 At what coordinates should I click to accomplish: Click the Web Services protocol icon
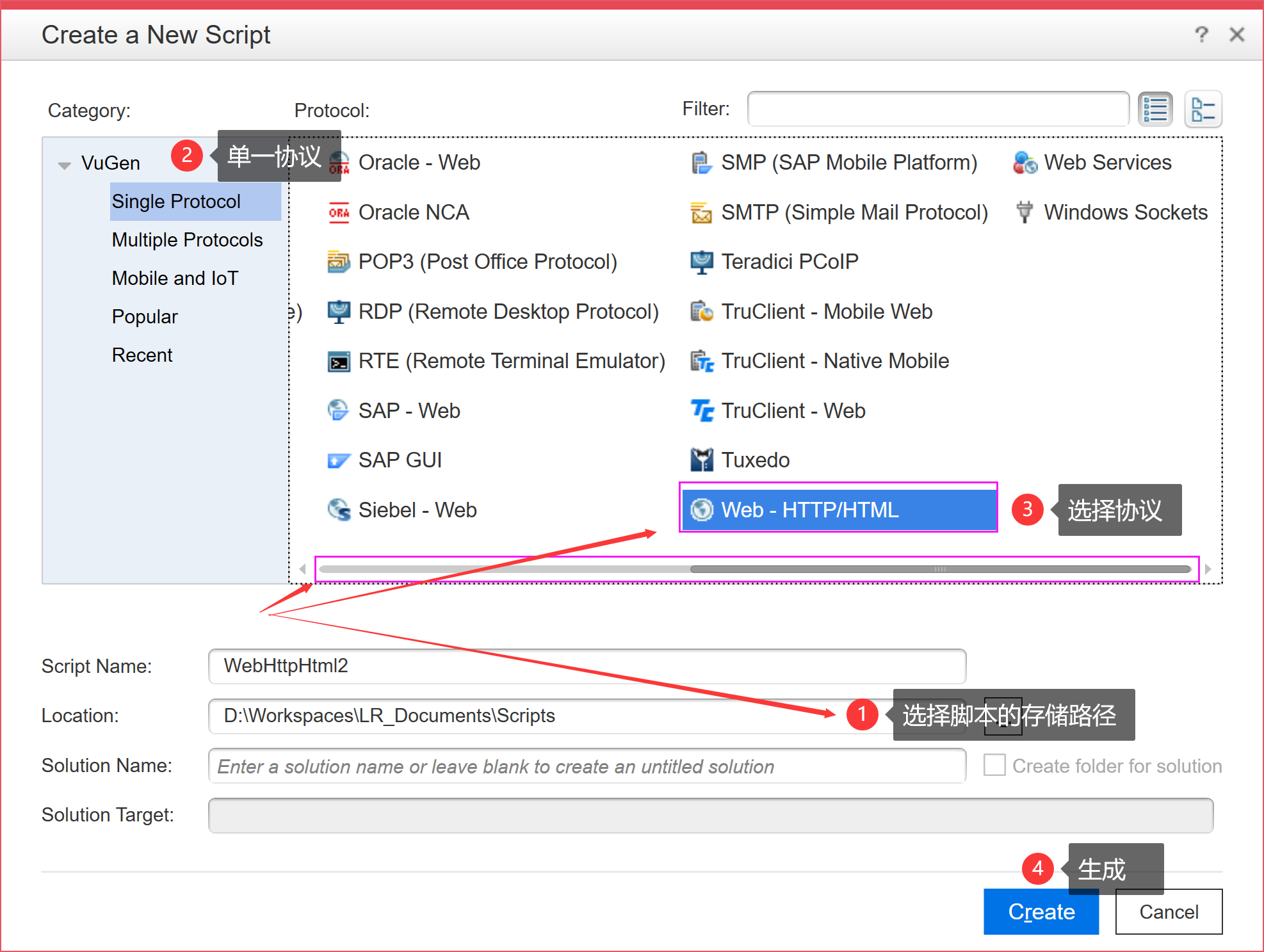[1025, 163]
